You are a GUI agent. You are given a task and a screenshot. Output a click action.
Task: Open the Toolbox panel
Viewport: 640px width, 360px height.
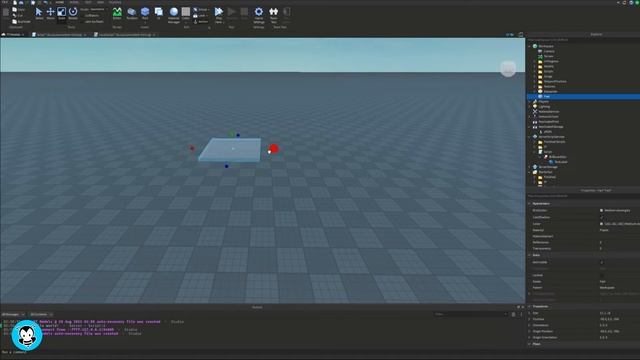click(131, 13)
